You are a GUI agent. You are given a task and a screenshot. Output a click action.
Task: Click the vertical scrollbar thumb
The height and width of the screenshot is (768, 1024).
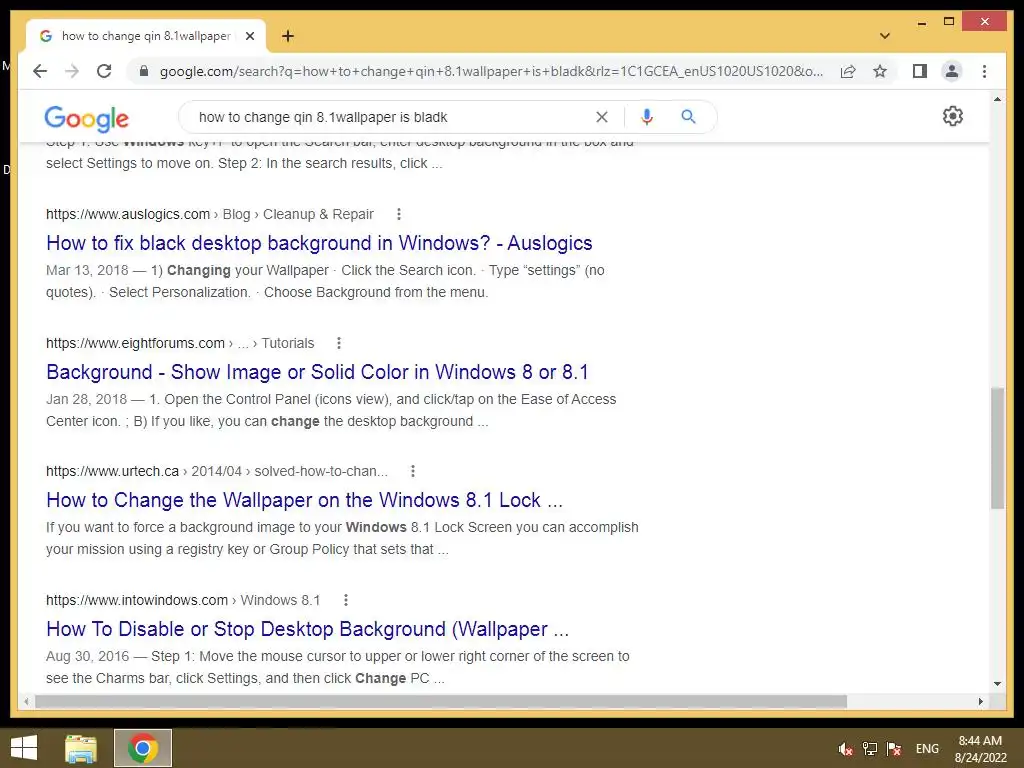tap(997, 447)
